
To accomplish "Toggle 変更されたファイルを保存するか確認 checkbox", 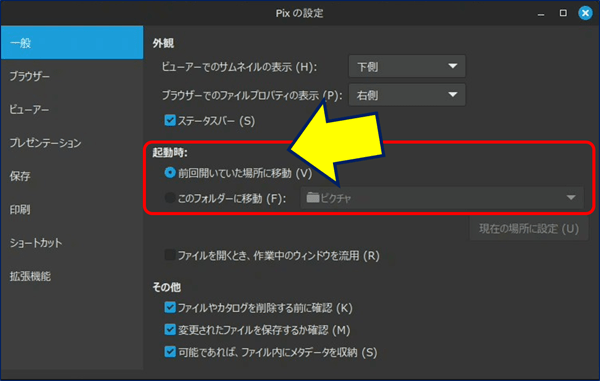I will tap(170, 329).
